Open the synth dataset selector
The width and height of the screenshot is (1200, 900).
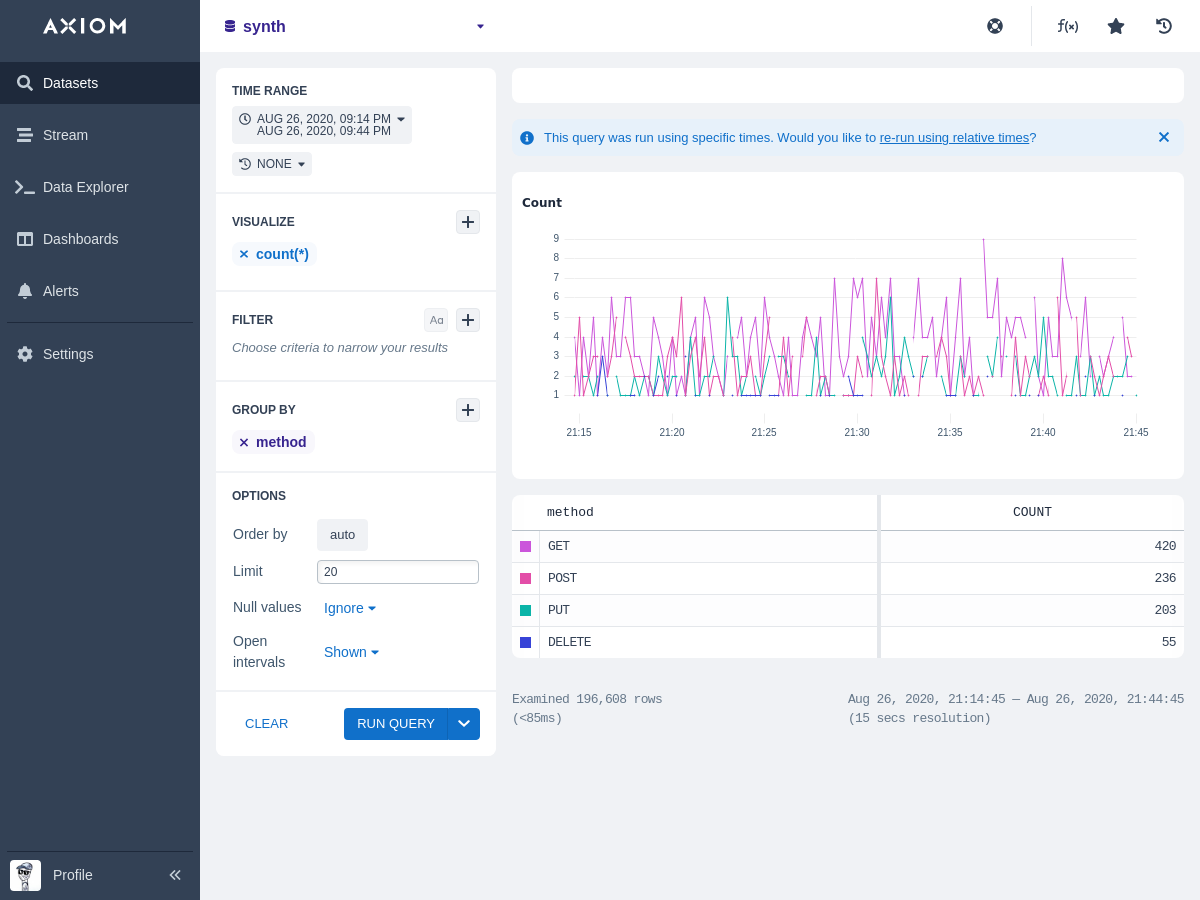click(x=355, y=26)
